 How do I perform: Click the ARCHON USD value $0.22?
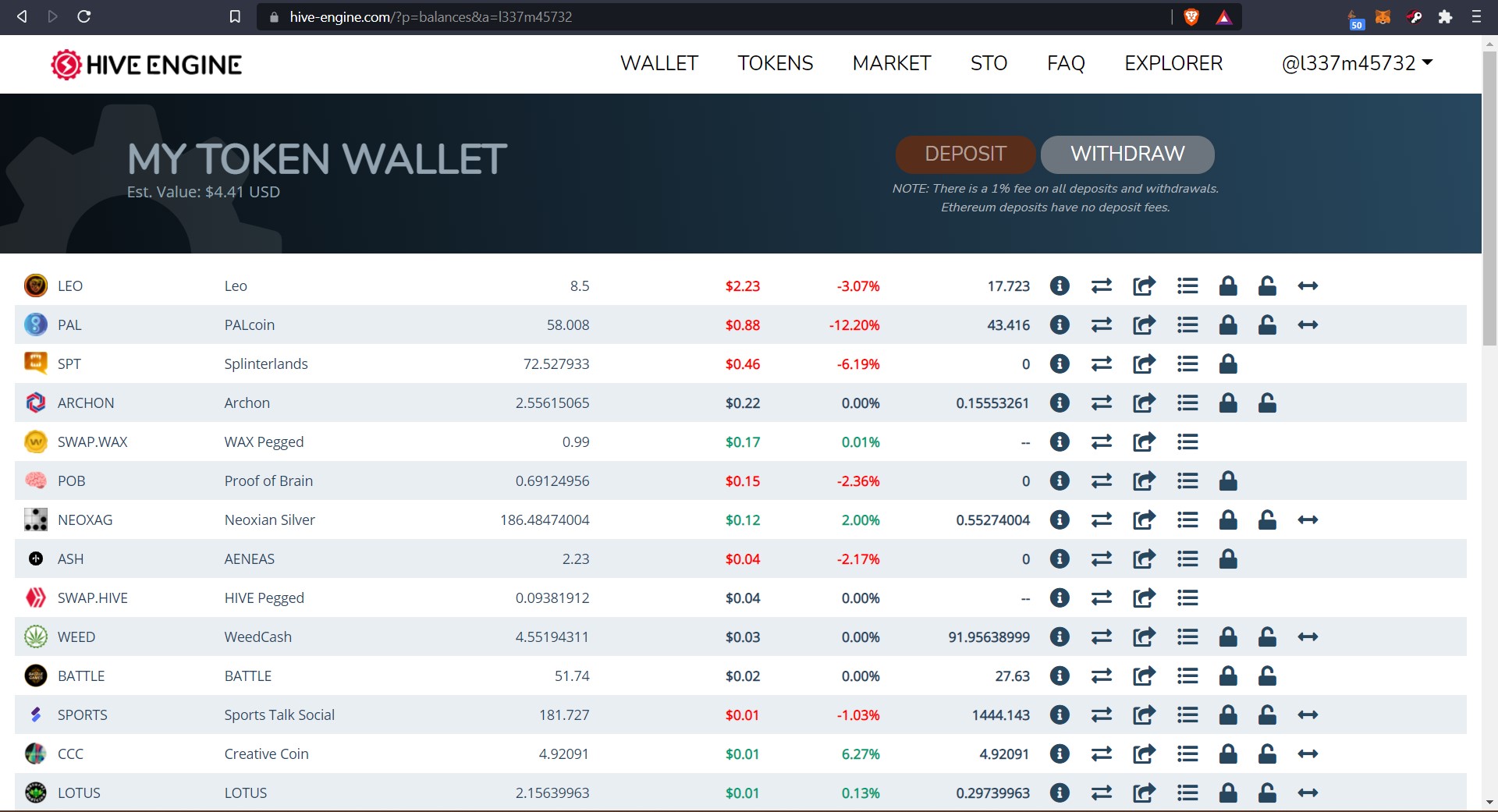(743, 403)
